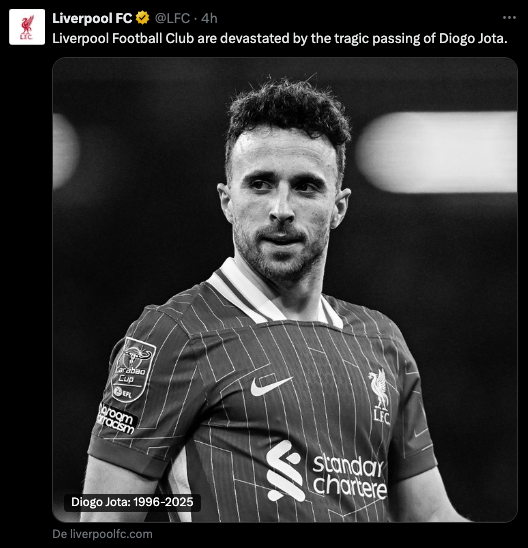Click the large blurred light in photo background
Image resolution: width=528 pixels, height=548 pixels.
[437, 152]
